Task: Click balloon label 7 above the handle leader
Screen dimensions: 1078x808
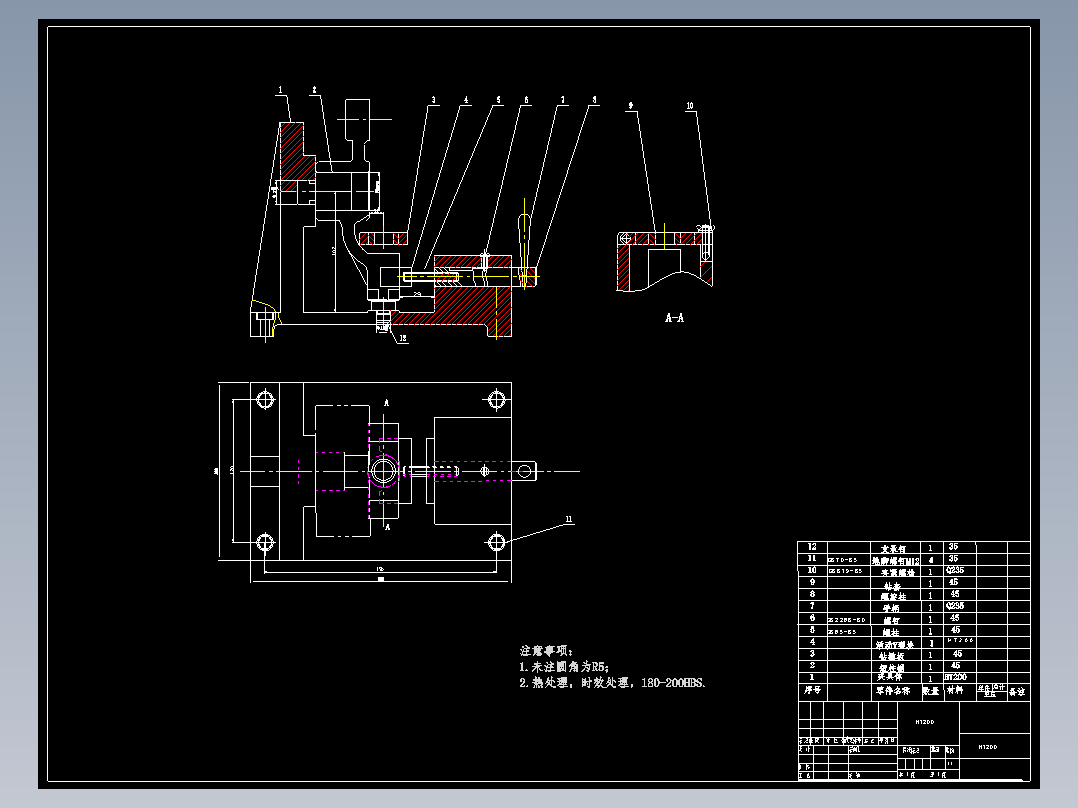Action: tap(562, 100)
